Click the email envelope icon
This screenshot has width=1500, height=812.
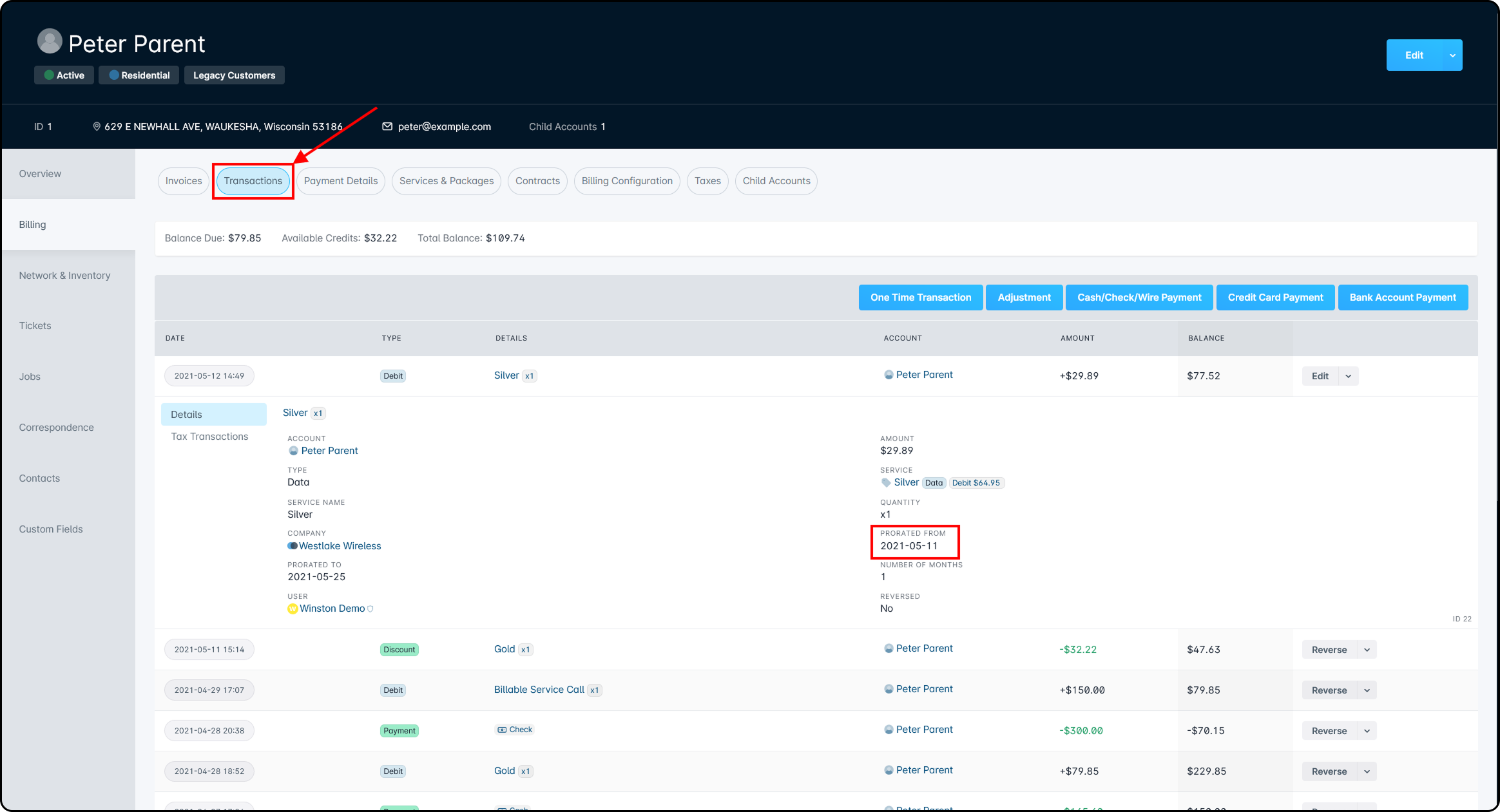click(387, 127)
